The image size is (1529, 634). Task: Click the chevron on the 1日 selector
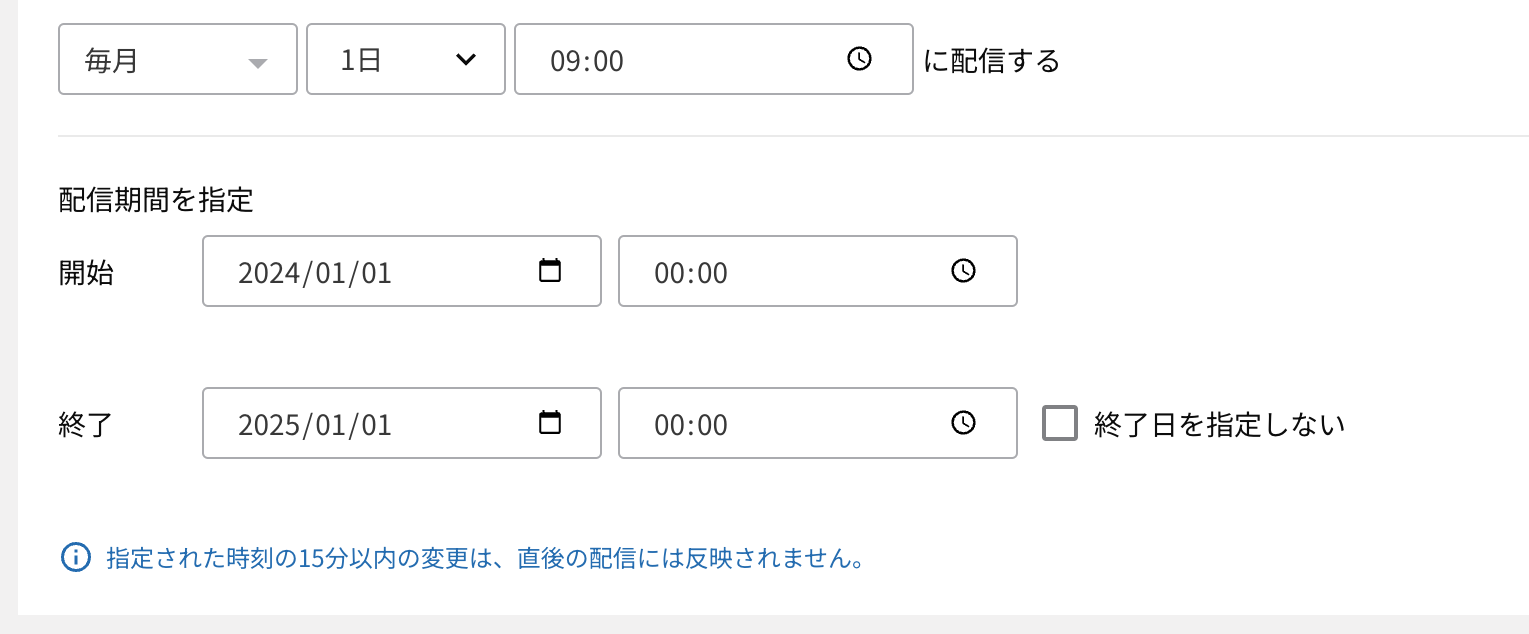pyautogui.click(x=465, y=60)
